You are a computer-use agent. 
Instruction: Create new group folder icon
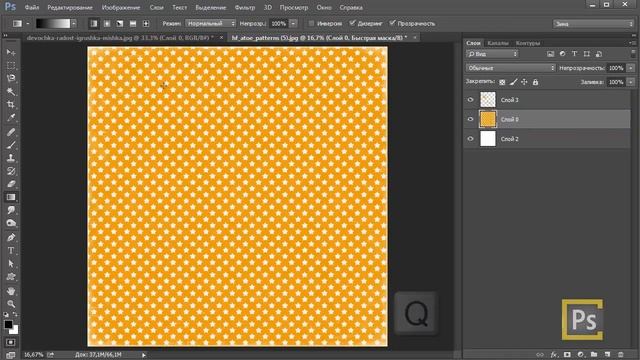(594, 355)
